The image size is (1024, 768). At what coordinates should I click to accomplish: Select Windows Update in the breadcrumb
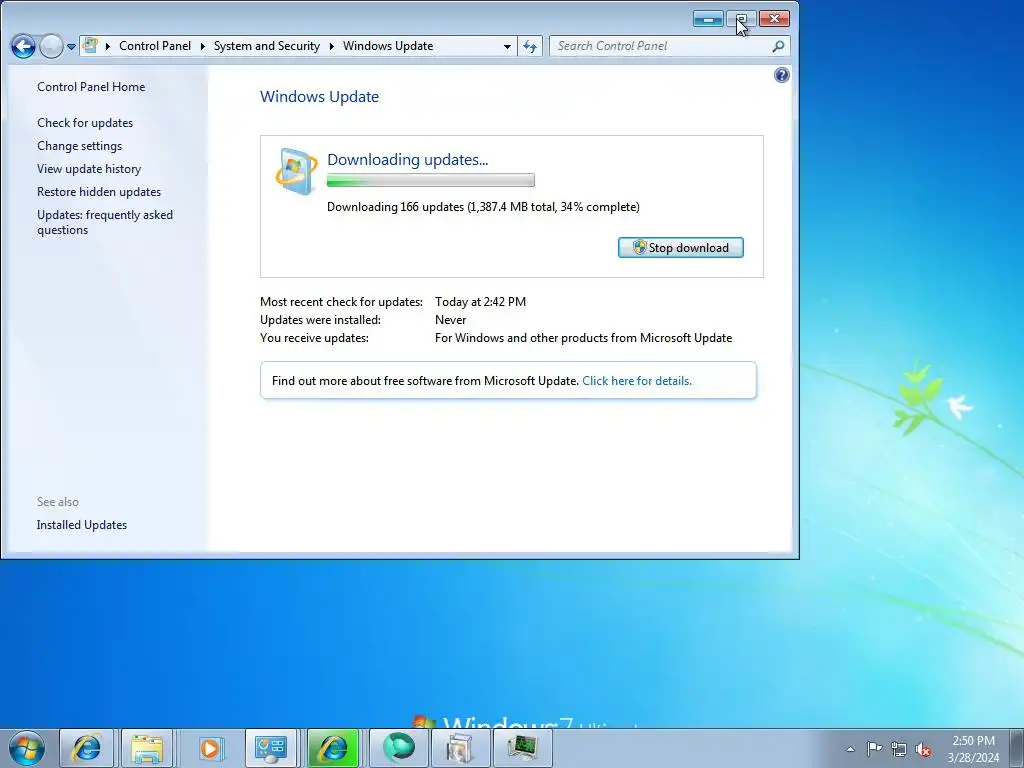[388, 46]
